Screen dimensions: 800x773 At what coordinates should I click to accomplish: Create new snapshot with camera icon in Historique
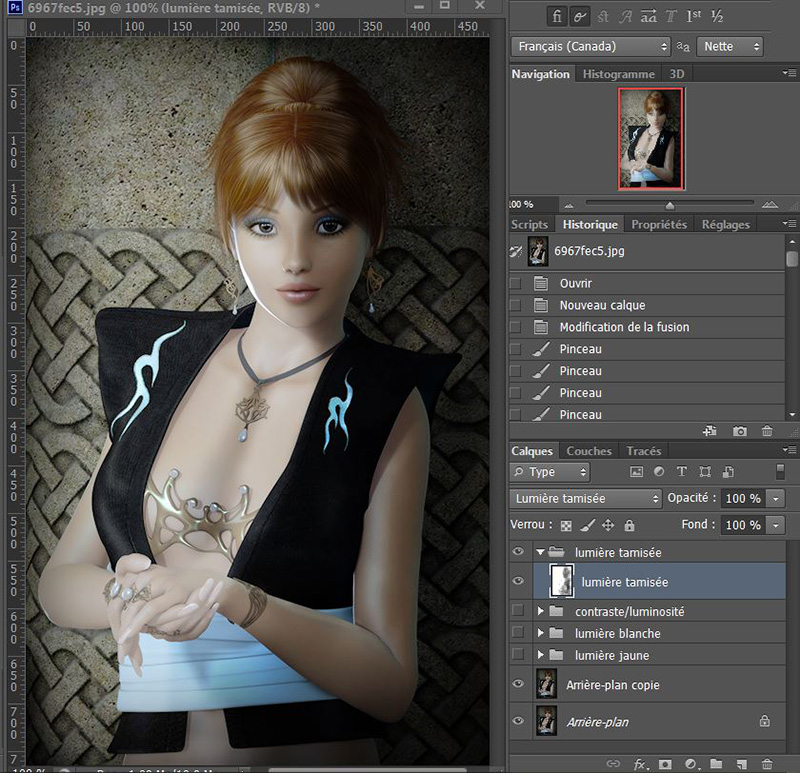tap(740, 431)
